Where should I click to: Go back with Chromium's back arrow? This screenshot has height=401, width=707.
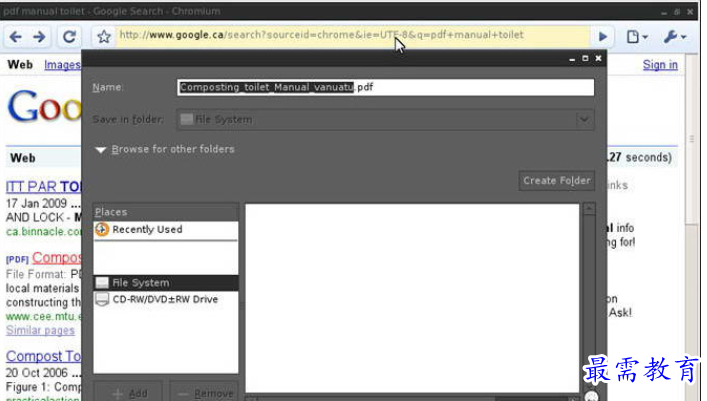[x=15, y=37]
